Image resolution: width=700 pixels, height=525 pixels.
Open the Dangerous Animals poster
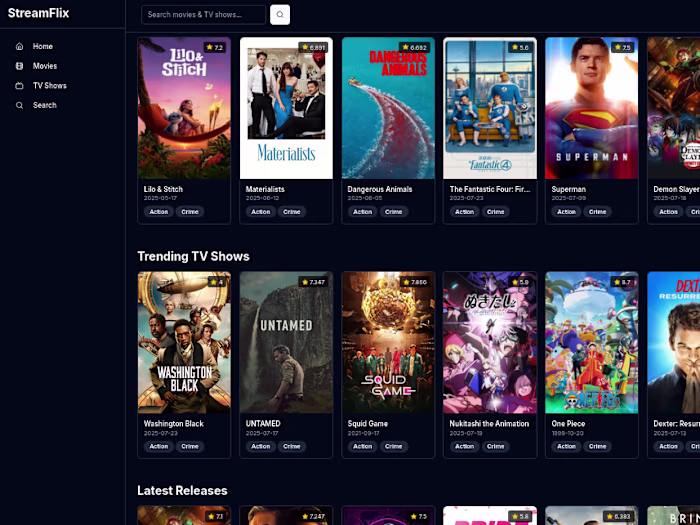pyautogui.click(x=388, y=108)
